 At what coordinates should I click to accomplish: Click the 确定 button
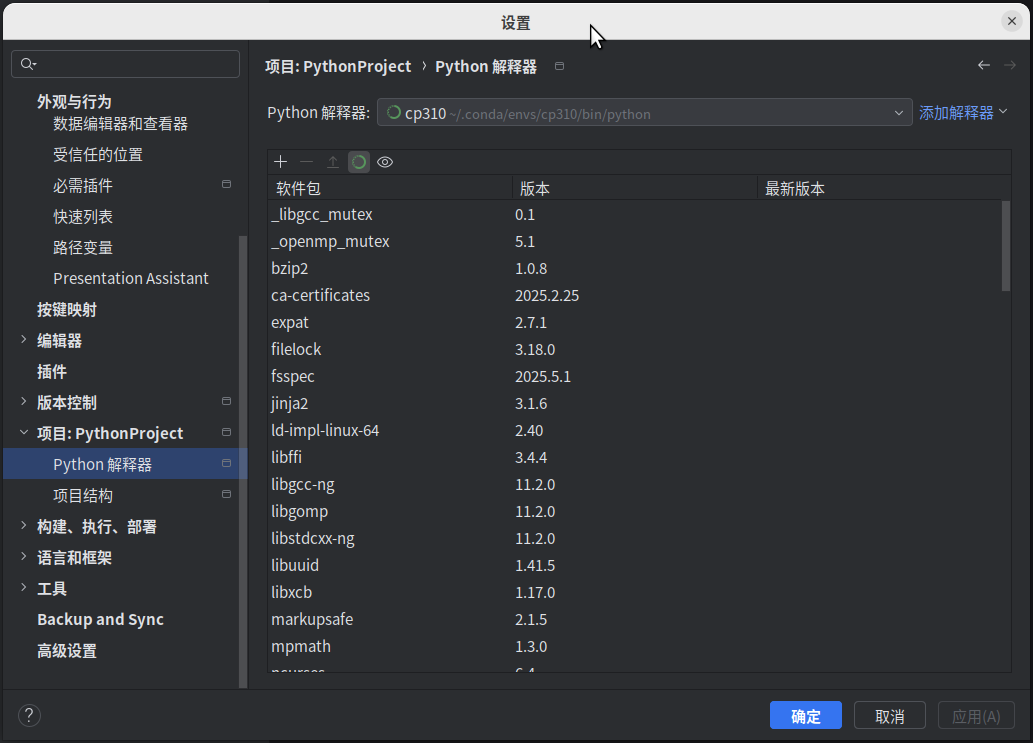[x=805, y=716]
